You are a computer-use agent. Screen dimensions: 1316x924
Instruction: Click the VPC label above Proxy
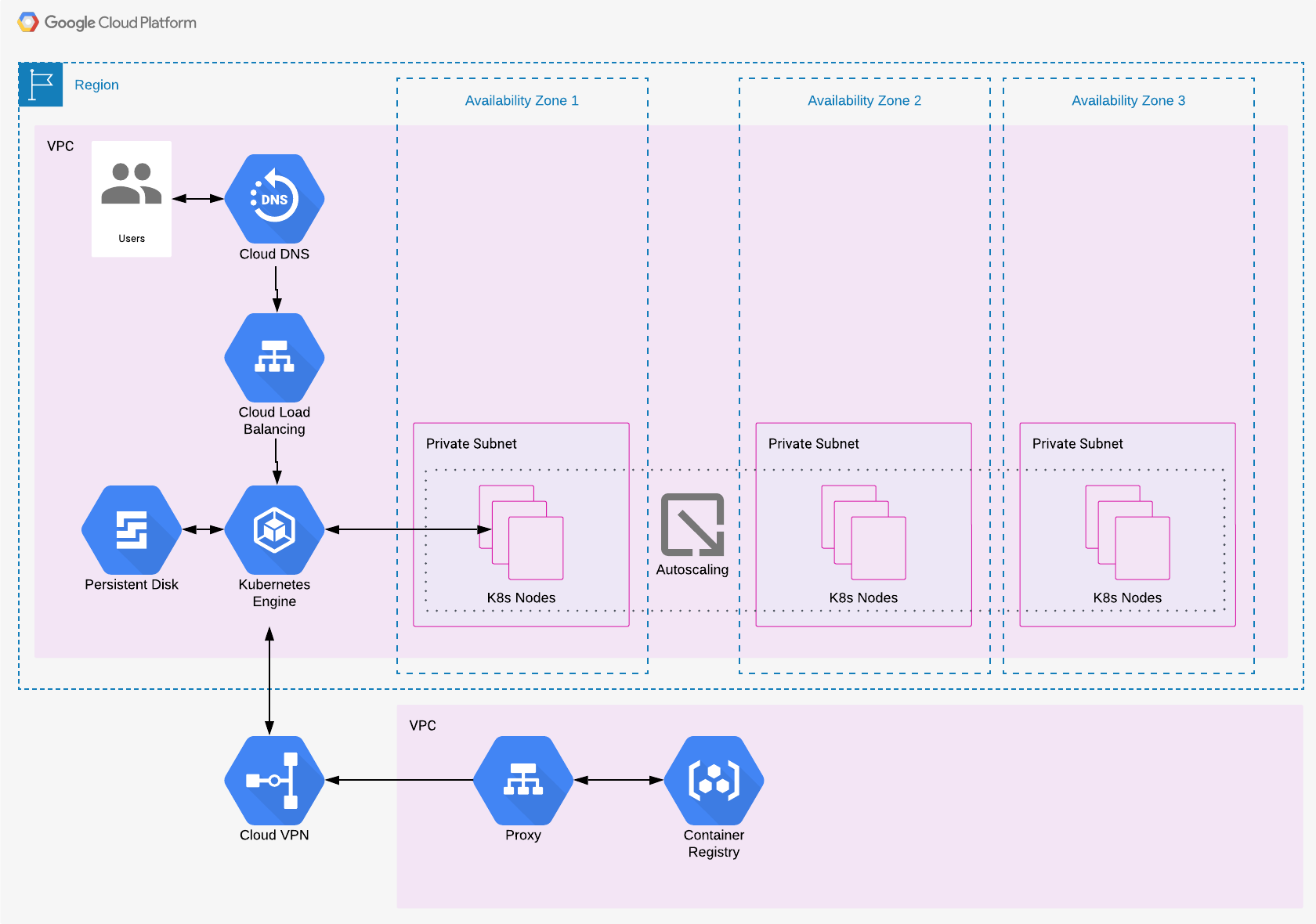tap(423, 725)
